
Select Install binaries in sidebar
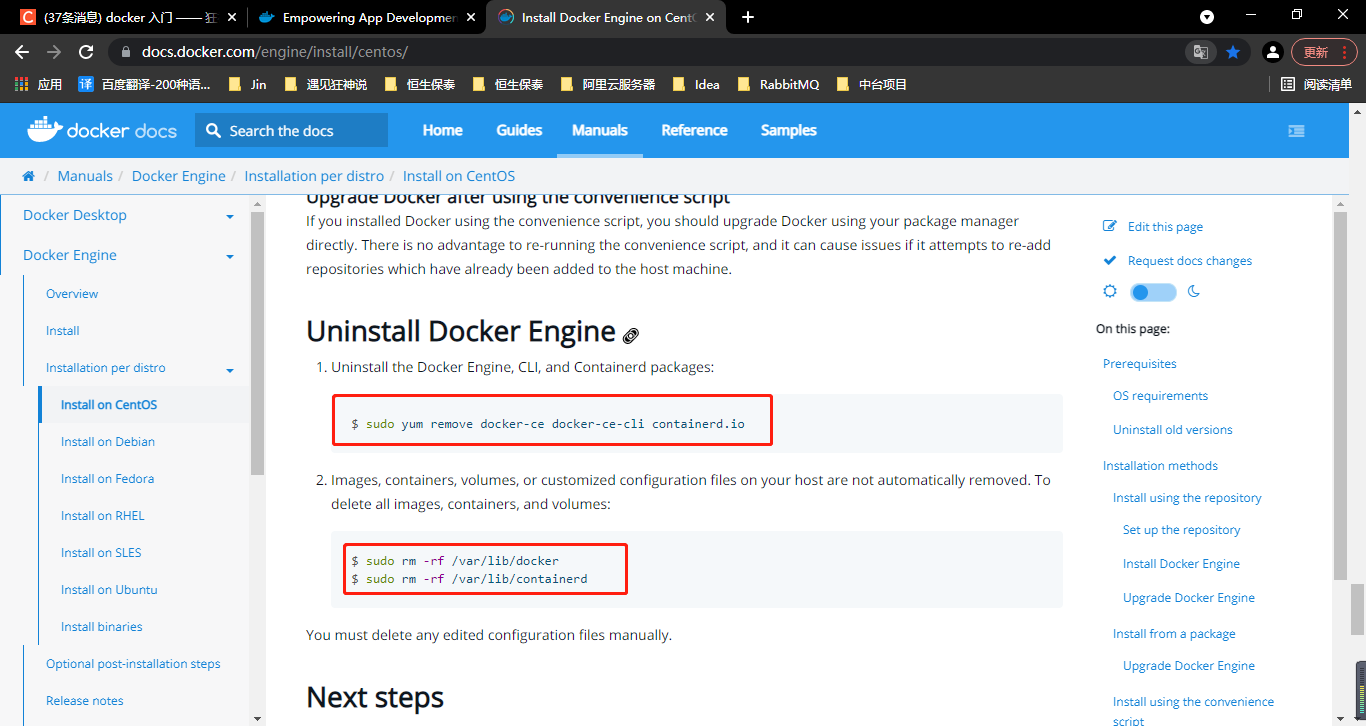(x=102, y=627)
